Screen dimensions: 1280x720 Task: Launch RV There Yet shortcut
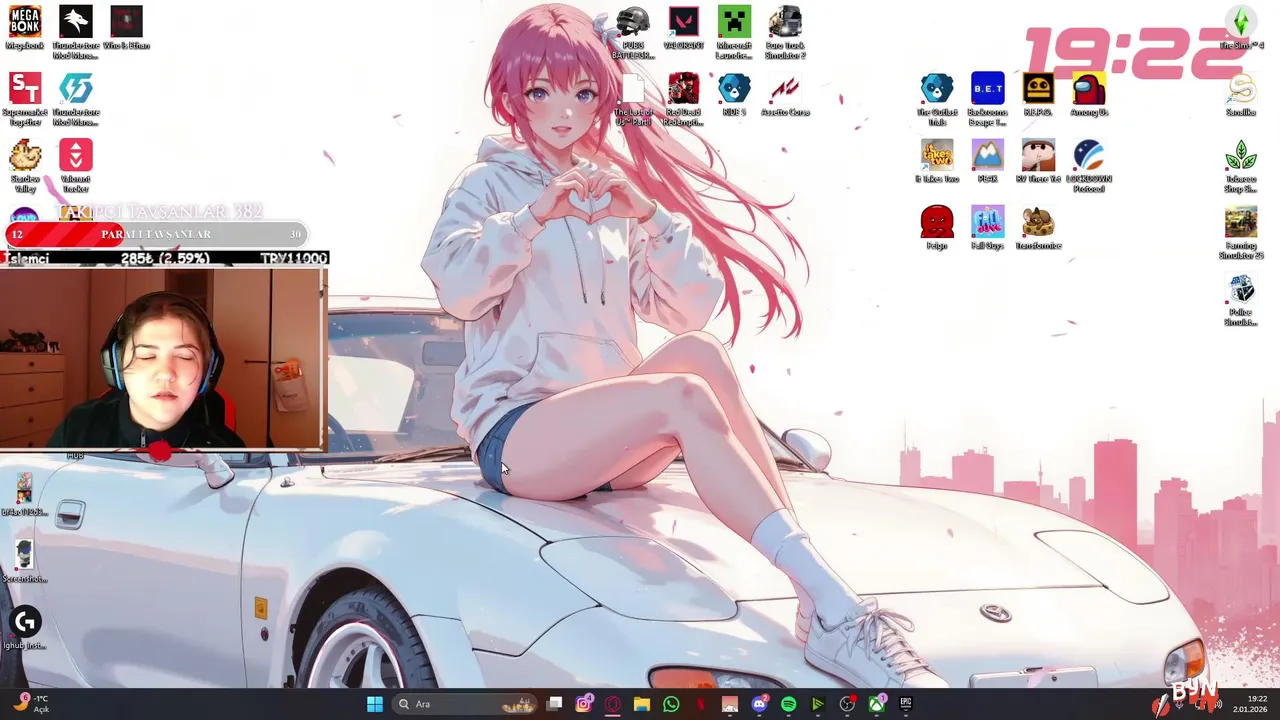[1038, 156]
